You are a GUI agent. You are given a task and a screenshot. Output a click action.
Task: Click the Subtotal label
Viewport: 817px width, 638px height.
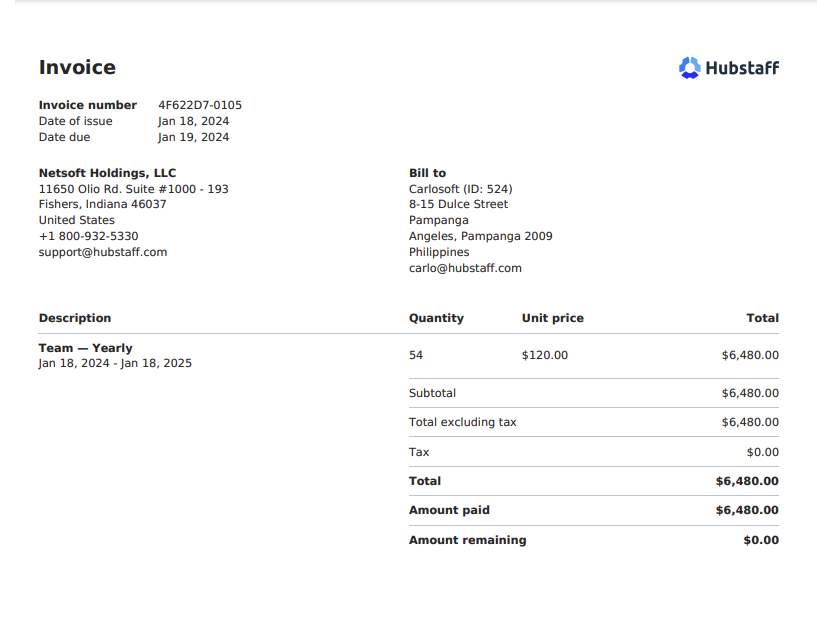click(x=432, y=393)
